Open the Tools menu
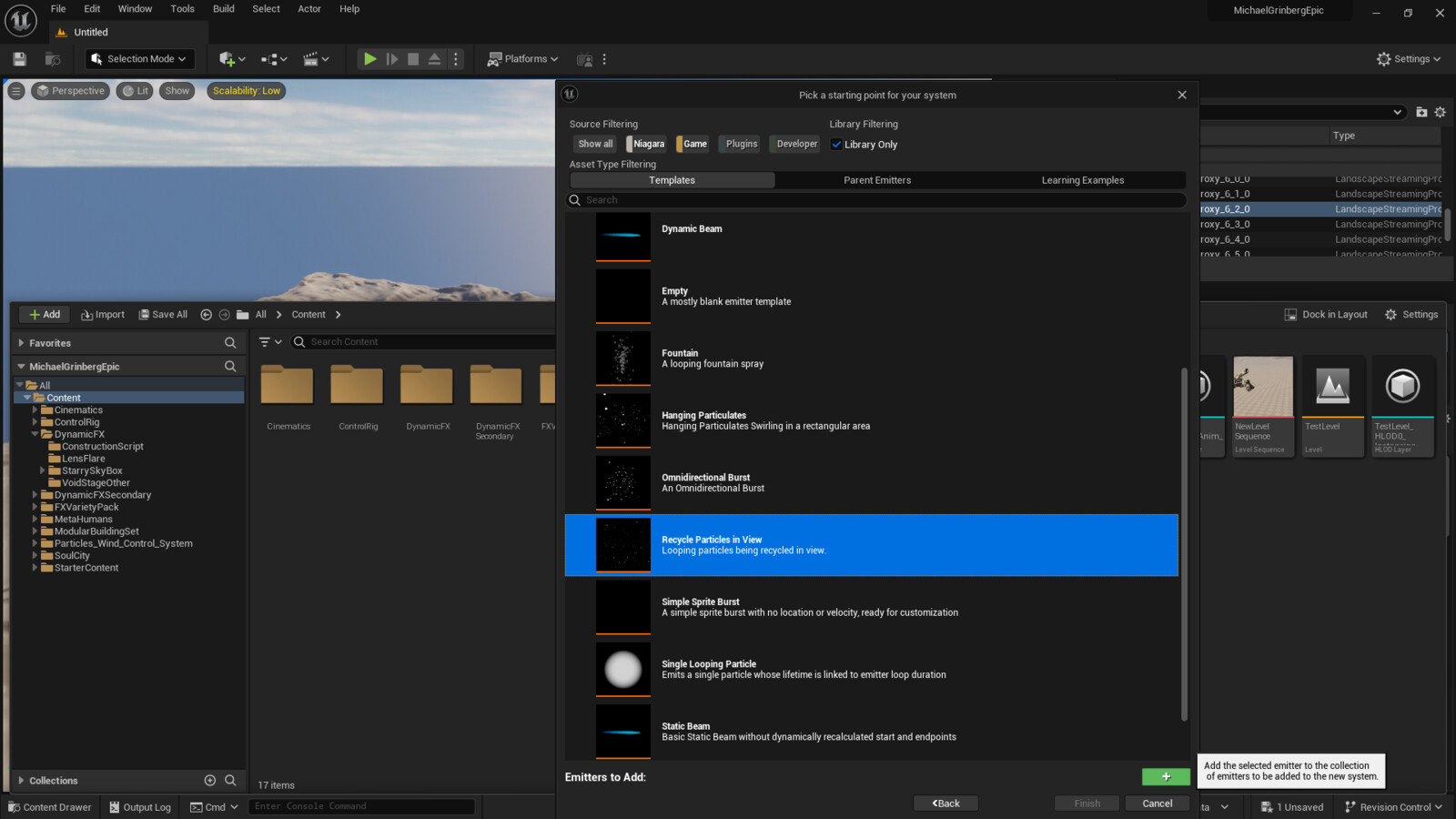The height and width of the screenshot is (819, 1456). tap(182, 9)
